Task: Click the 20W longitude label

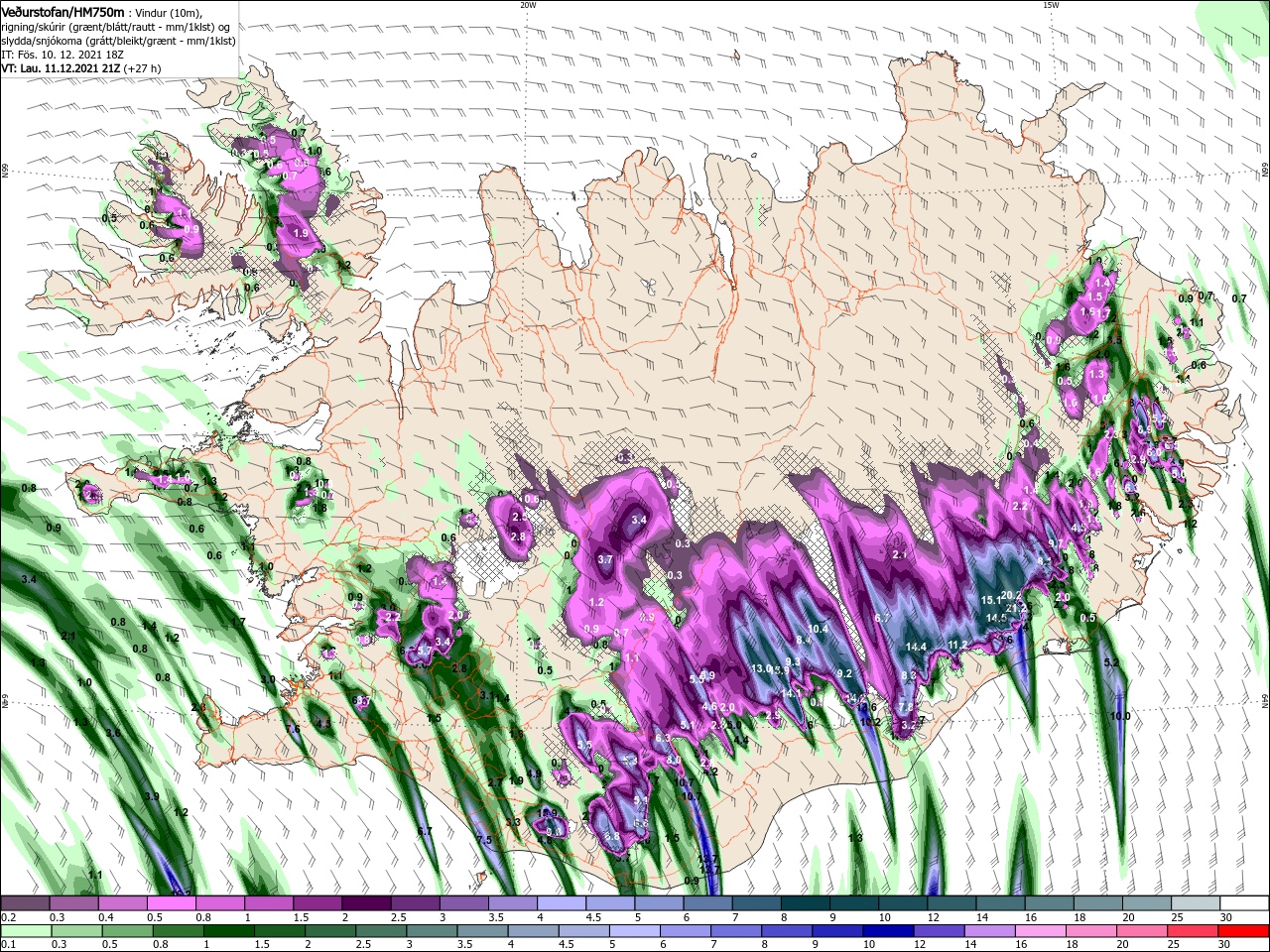Action: pyautogui.click(x=528, y=5)
